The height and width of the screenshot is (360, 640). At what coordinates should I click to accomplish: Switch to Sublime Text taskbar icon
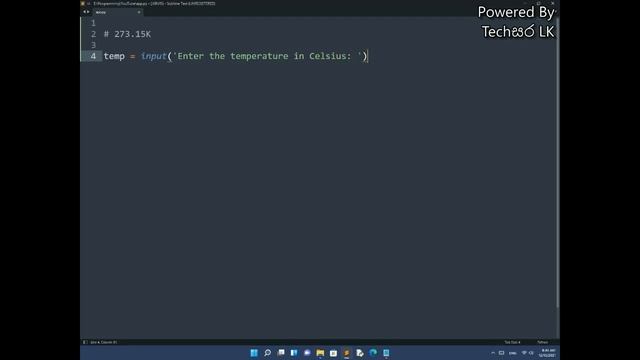point(347,353)
